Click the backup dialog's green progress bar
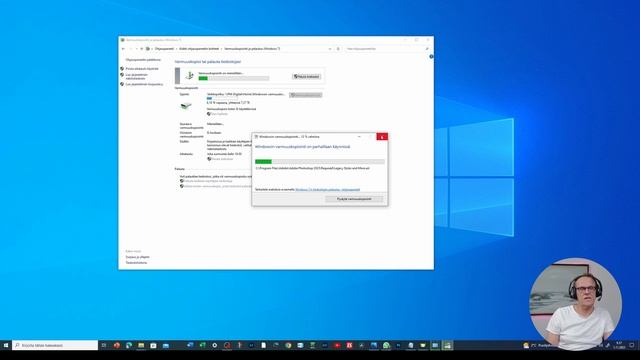 point(320,162)
